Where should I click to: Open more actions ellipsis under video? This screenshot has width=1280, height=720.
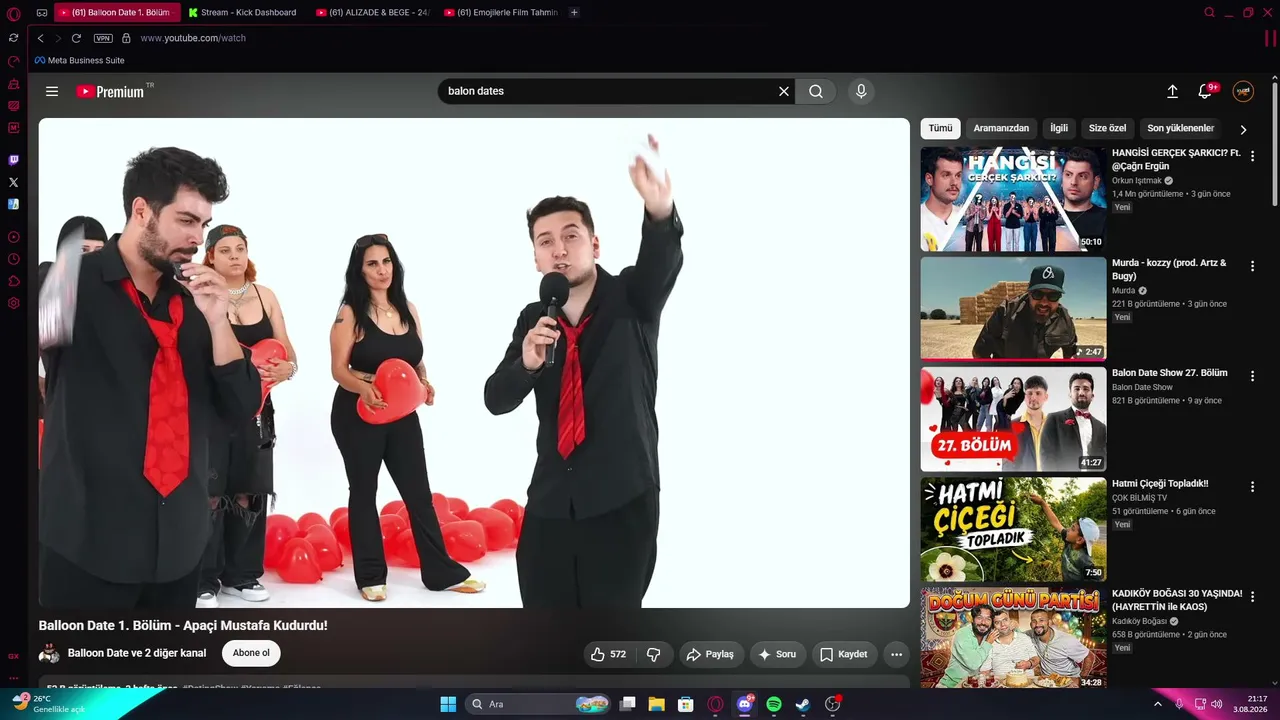click(x=897, y=654)
